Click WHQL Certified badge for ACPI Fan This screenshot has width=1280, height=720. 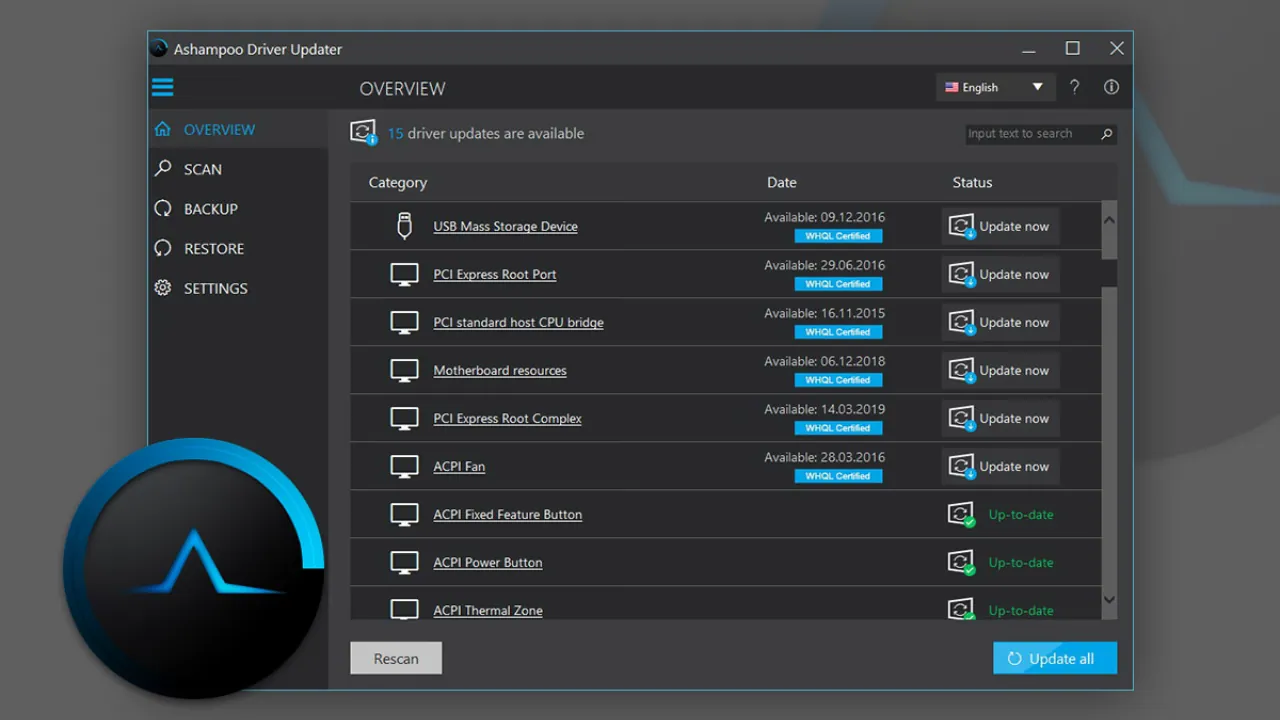pos(838,476)
